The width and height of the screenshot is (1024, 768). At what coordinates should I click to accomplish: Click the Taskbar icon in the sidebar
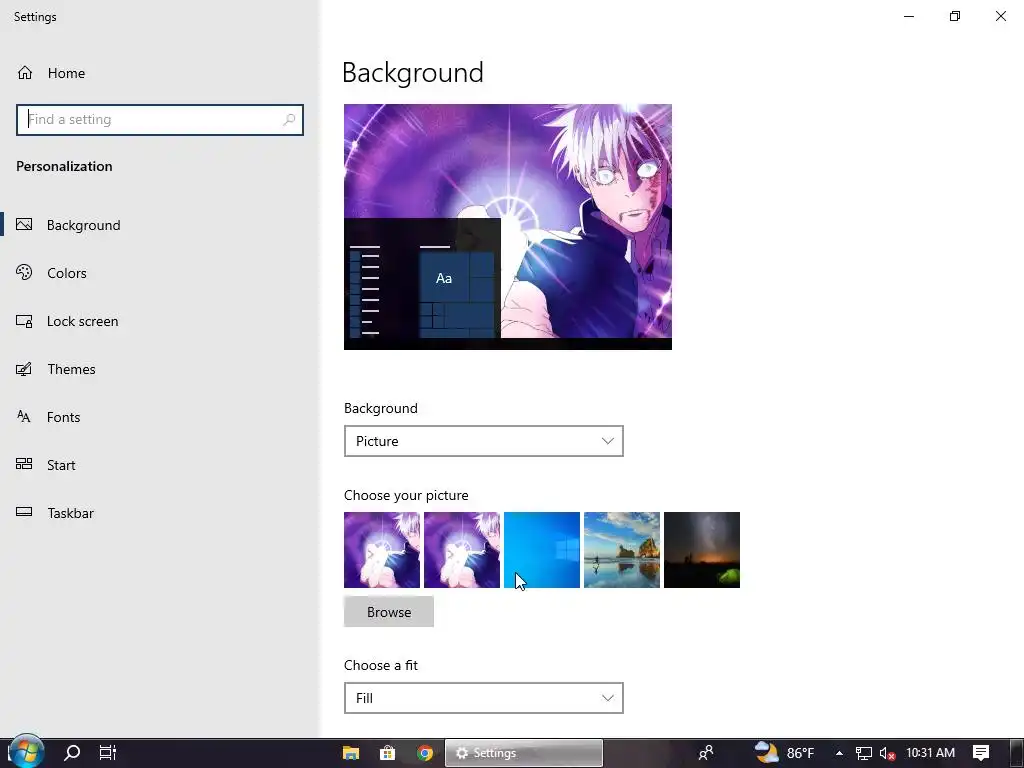coord(24,512)
